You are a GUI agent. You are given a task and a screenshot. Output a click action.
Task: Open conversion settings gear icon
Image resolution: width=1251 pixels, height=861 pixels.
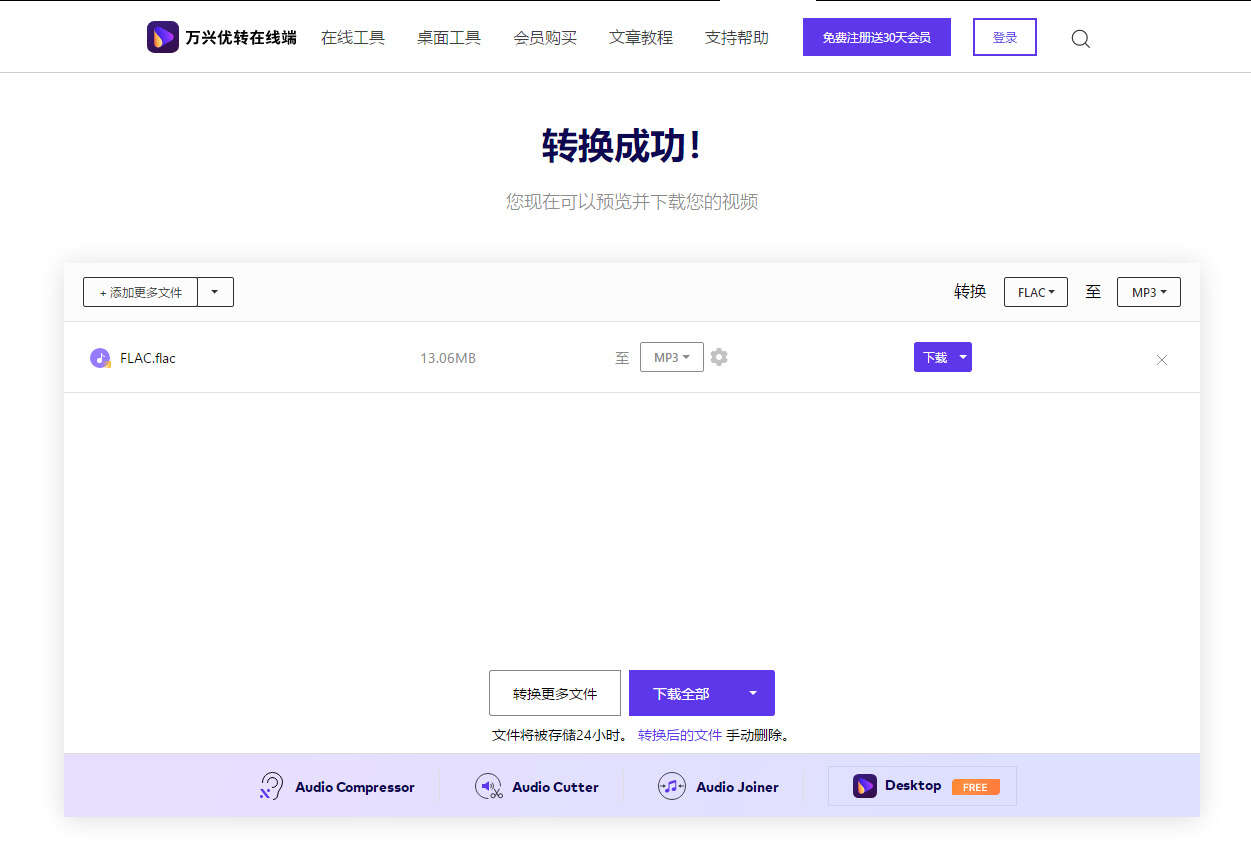(x=719, y=357)
